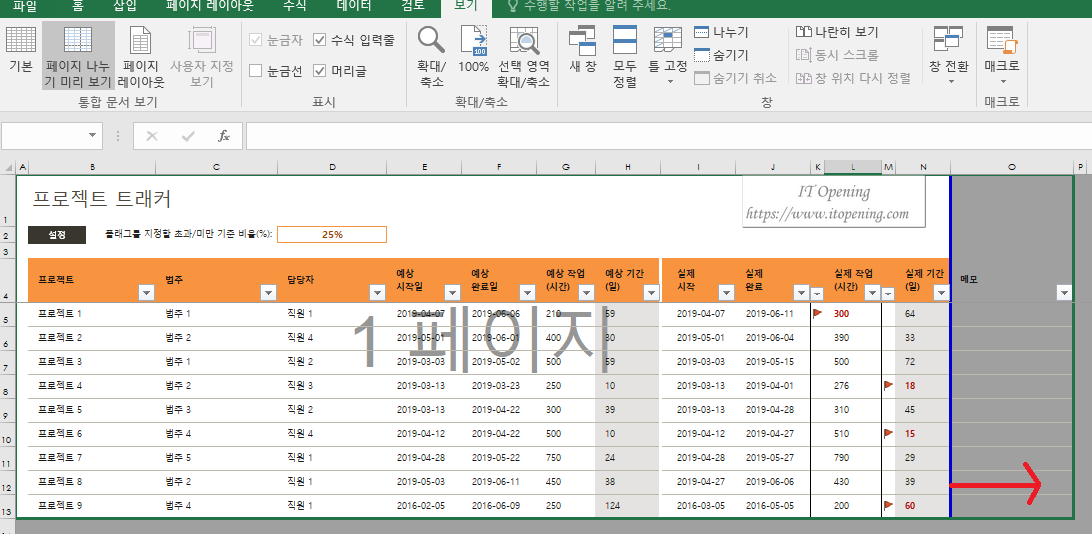
Task: Open the 메모 column filter dropdown
Action: tap(1064, 293)
